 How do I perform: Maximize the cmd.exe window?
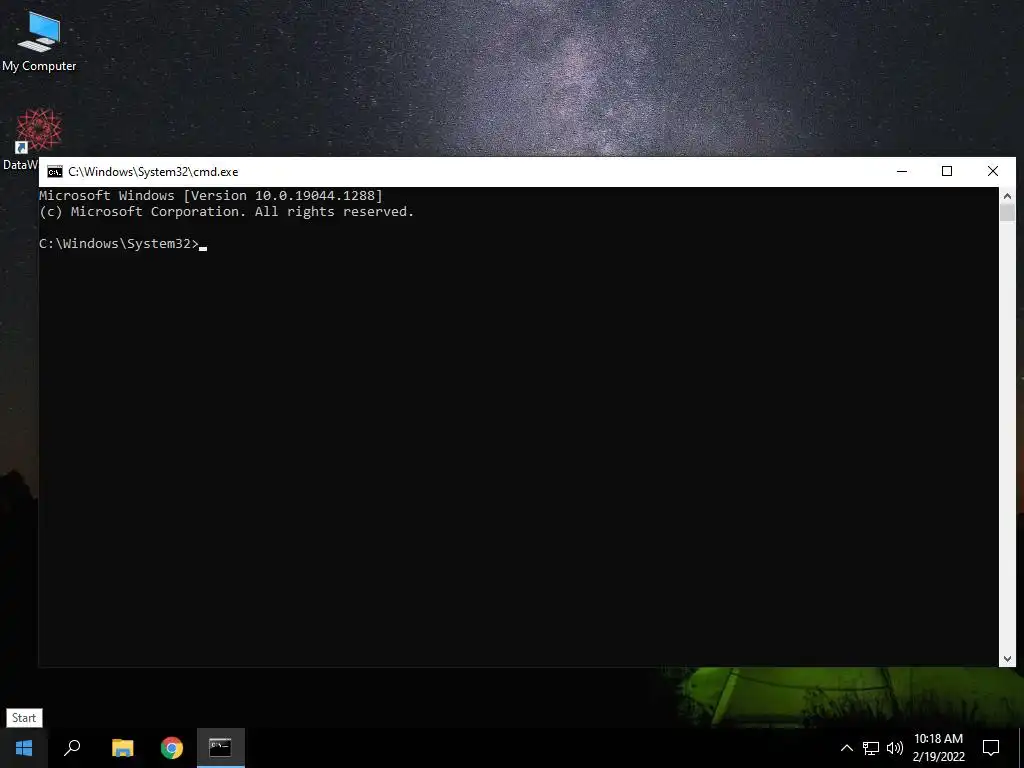(947, 172)
